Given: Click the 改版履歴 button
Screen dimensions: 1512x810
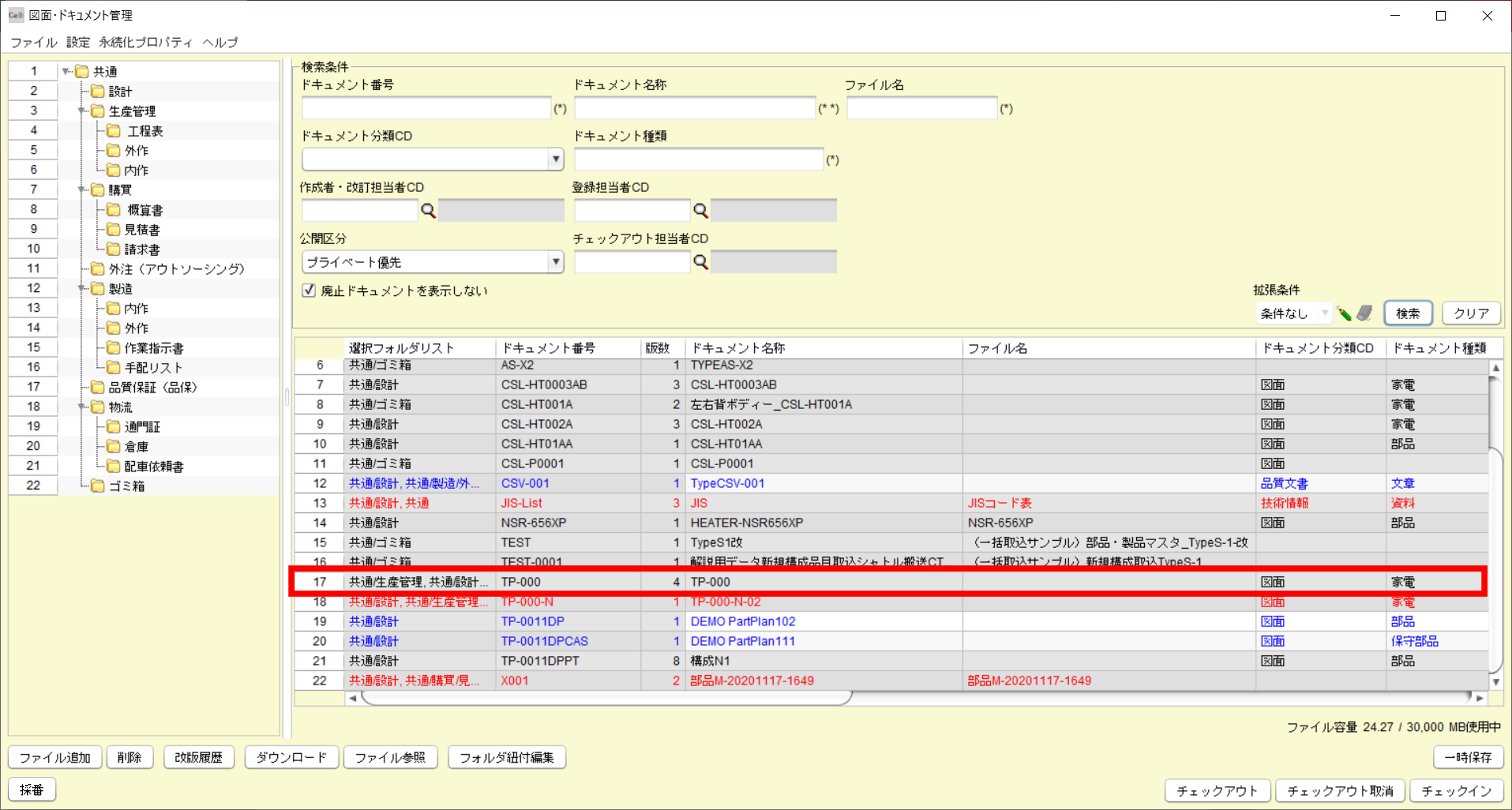Looking at the screenshot, I should [x=198, y=757].
